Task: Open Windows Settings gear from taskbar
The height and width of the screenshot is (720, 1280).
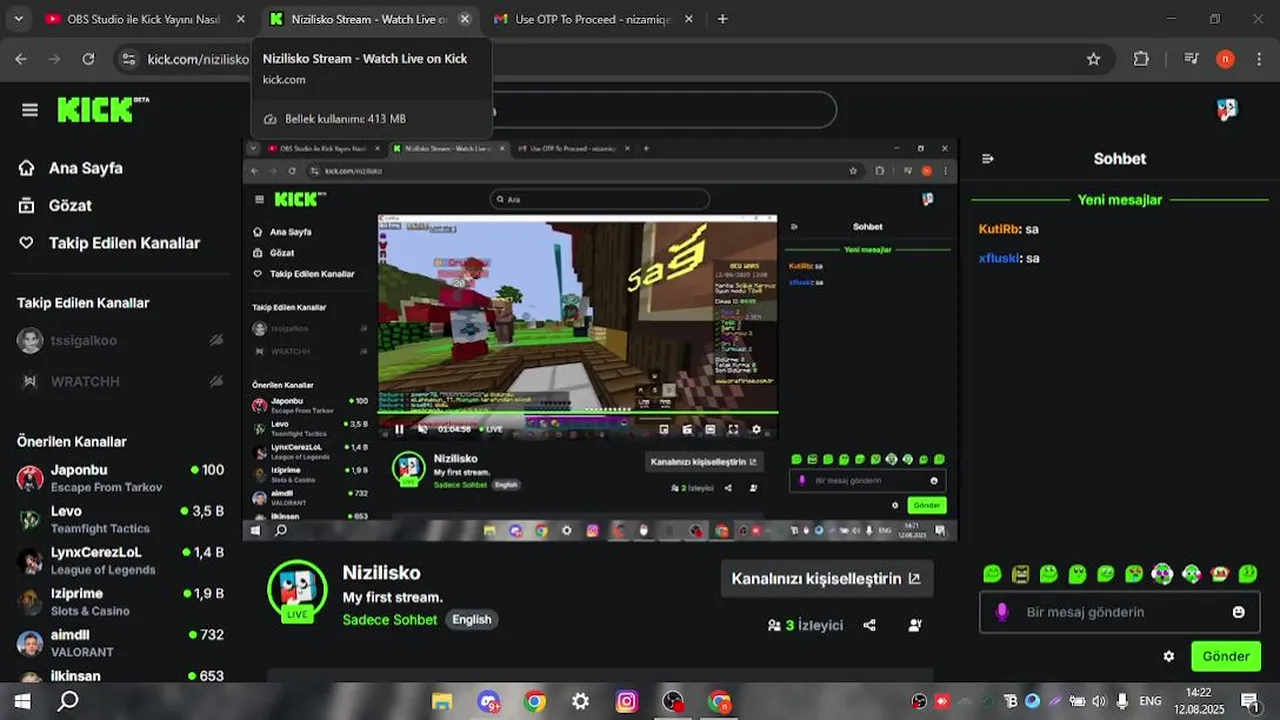Action: click(x=580, y=702)
